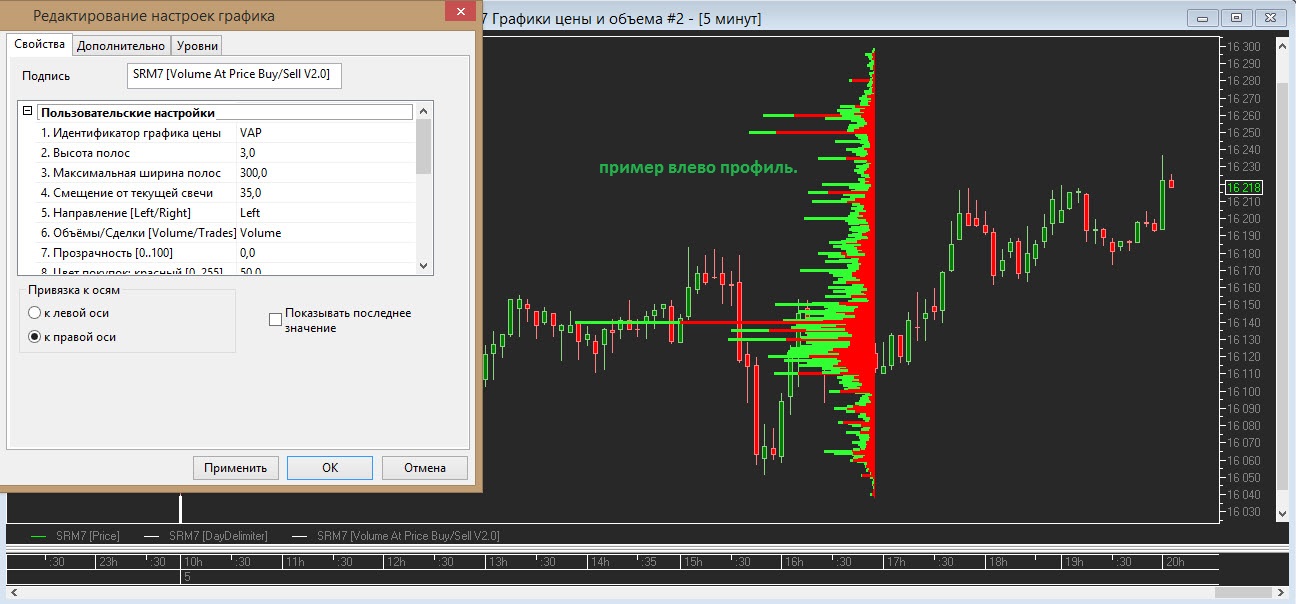Screen dimensions: 1296x604
Task: Collapse 'Пользовательские настройки' group
Action: pyautogui.click(x=28, y=112)
